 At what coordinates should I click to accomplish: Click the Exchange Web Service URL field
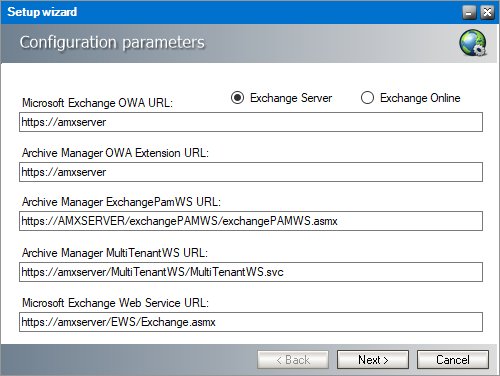(251, 322)
